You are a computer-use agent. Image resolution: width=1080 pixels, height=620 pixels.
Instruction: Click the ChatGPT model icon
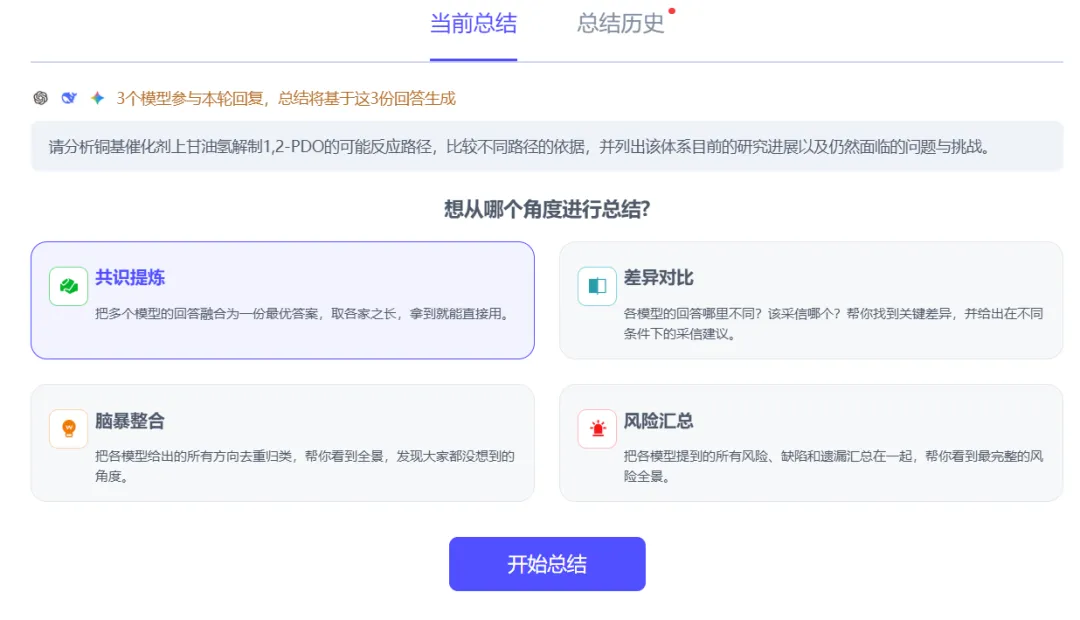coord(41,98)
